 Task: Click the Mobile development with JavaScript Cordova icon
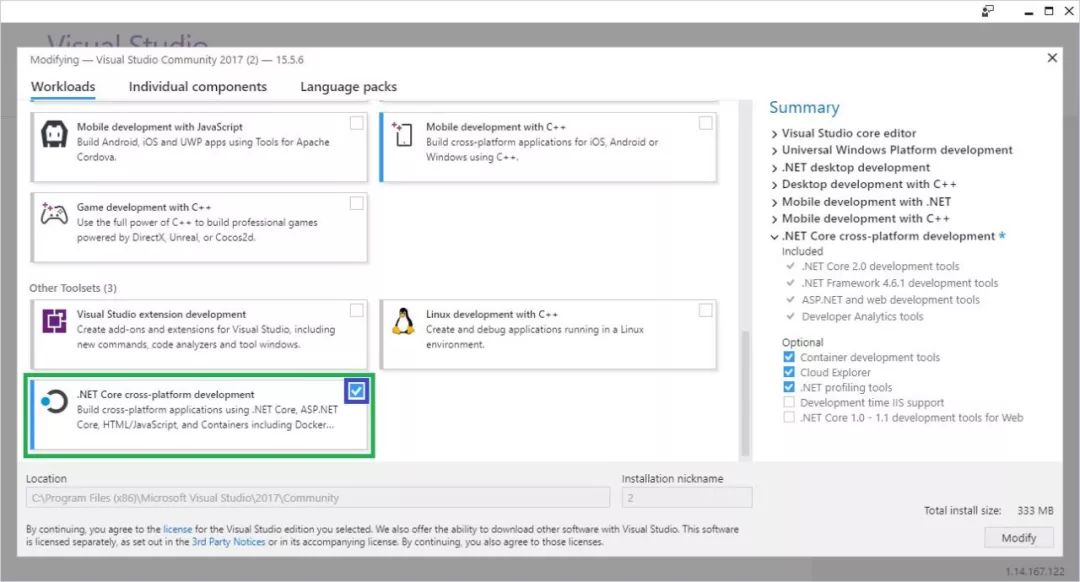[54, 134]
